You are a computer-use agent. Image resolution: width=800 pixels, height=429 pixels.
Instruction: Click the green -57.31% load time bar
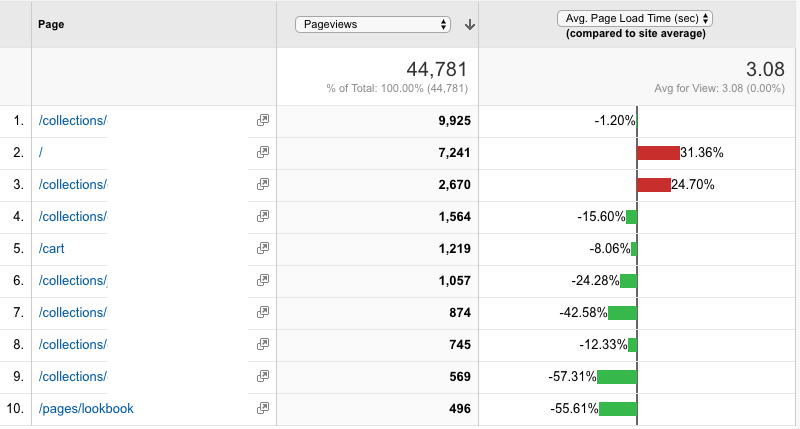click(x=617, y=376)
